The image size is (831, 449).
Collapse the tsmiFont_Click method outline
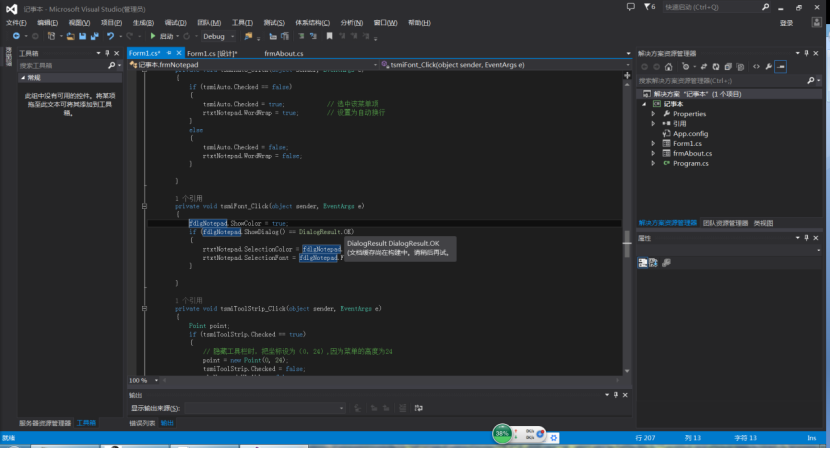tap(144, 206)
